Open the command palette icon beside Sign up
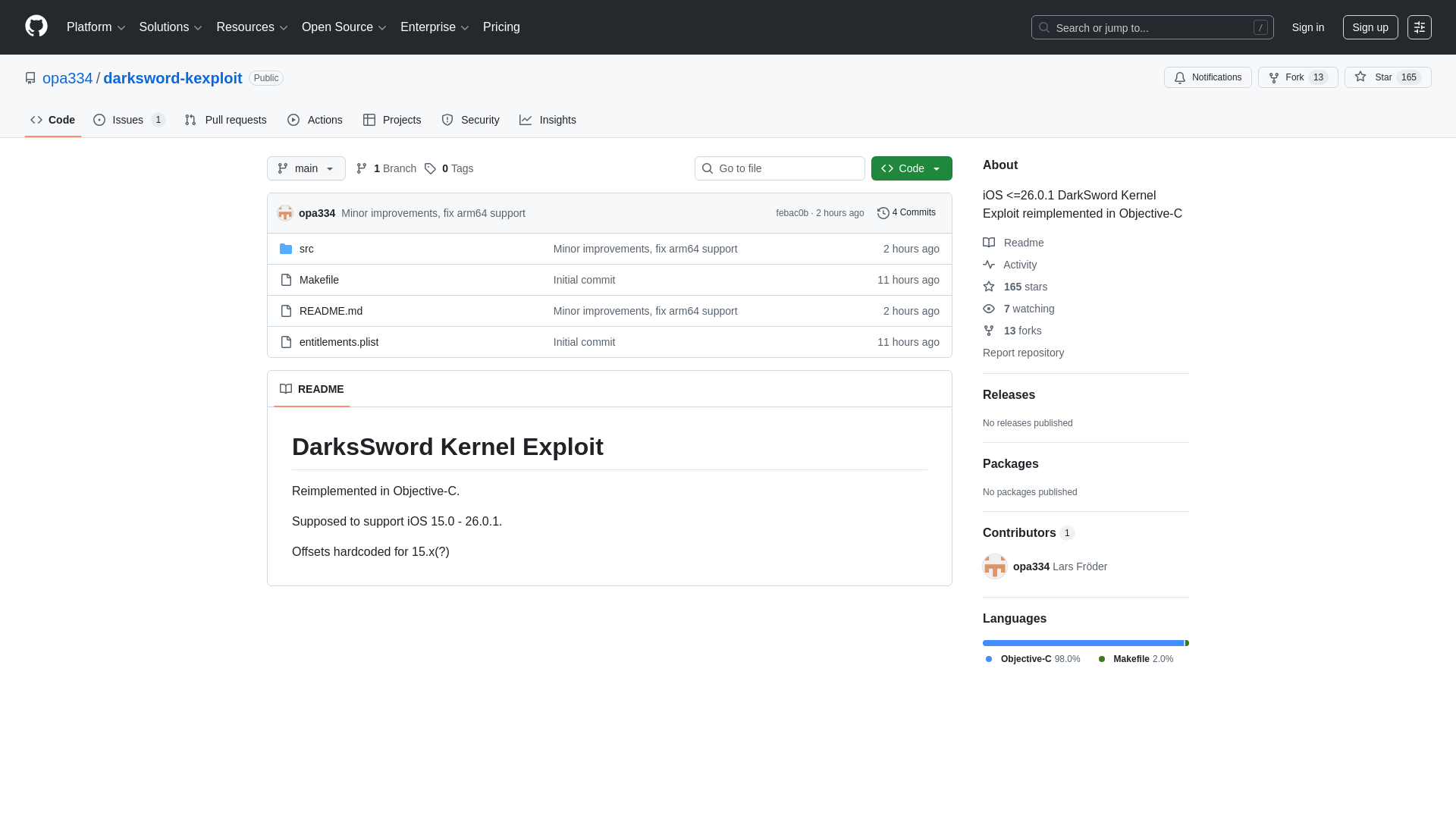Viewport: 1456px width, 819px height. click(1420, 27)
